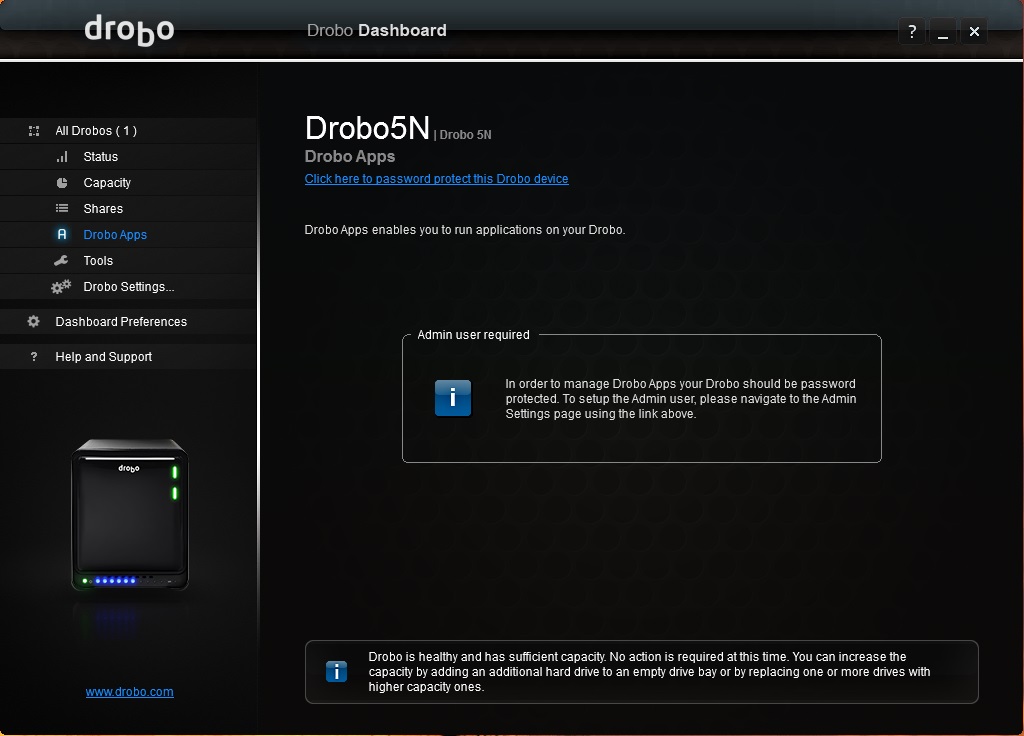
Task: Click the Drobo 5N device image
Action: pos(130,515)
